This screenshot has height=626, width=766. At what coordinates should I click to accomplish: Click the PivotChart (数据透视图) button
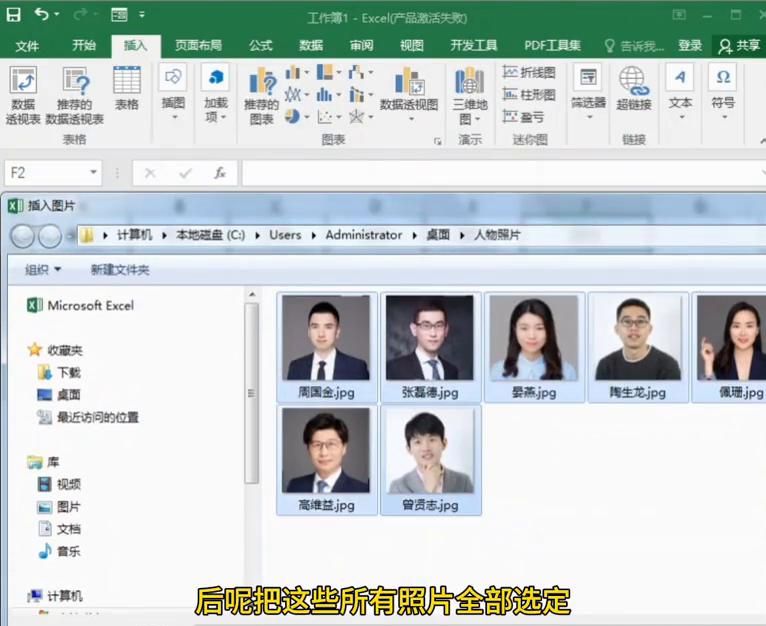click(409, 93)
